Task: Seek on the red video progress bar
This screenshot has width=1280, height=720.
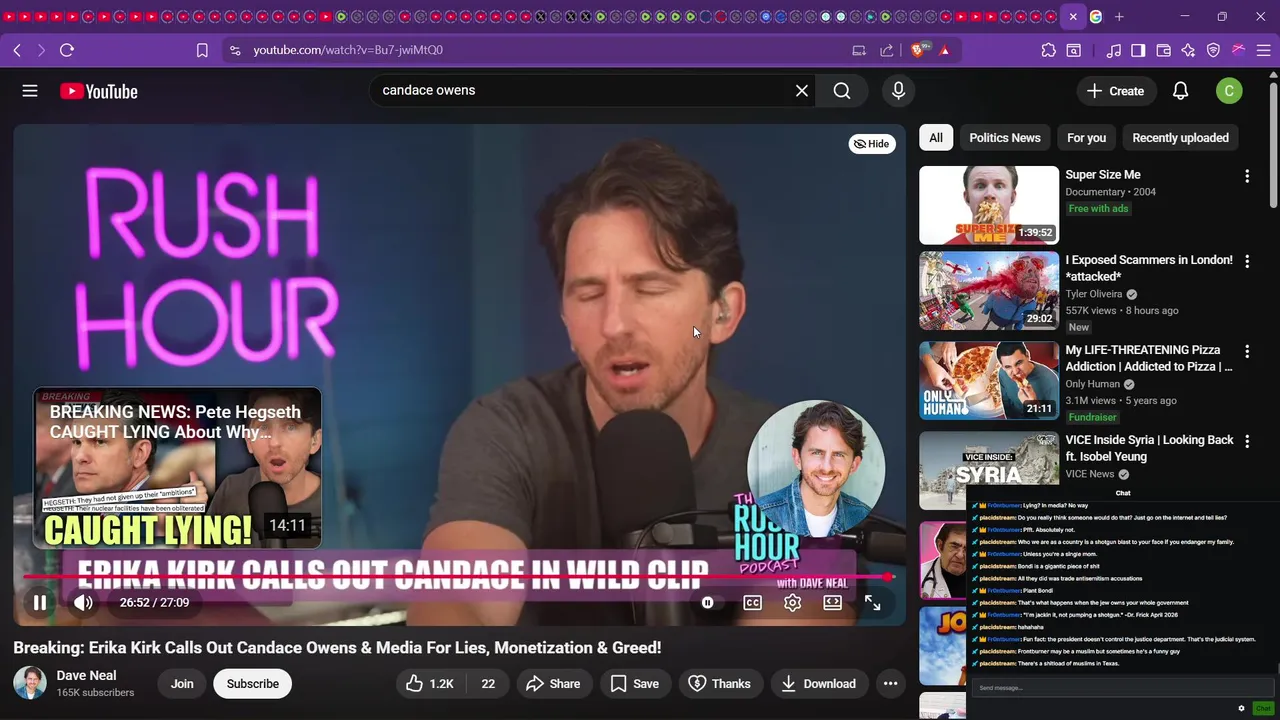Action: pos(458,577)
